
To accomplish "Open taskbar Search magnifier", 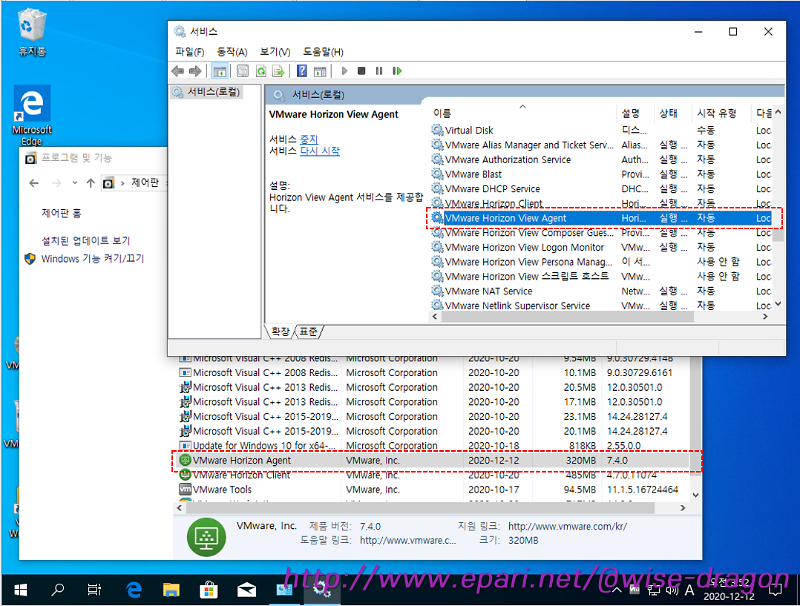I will [58, 590].
